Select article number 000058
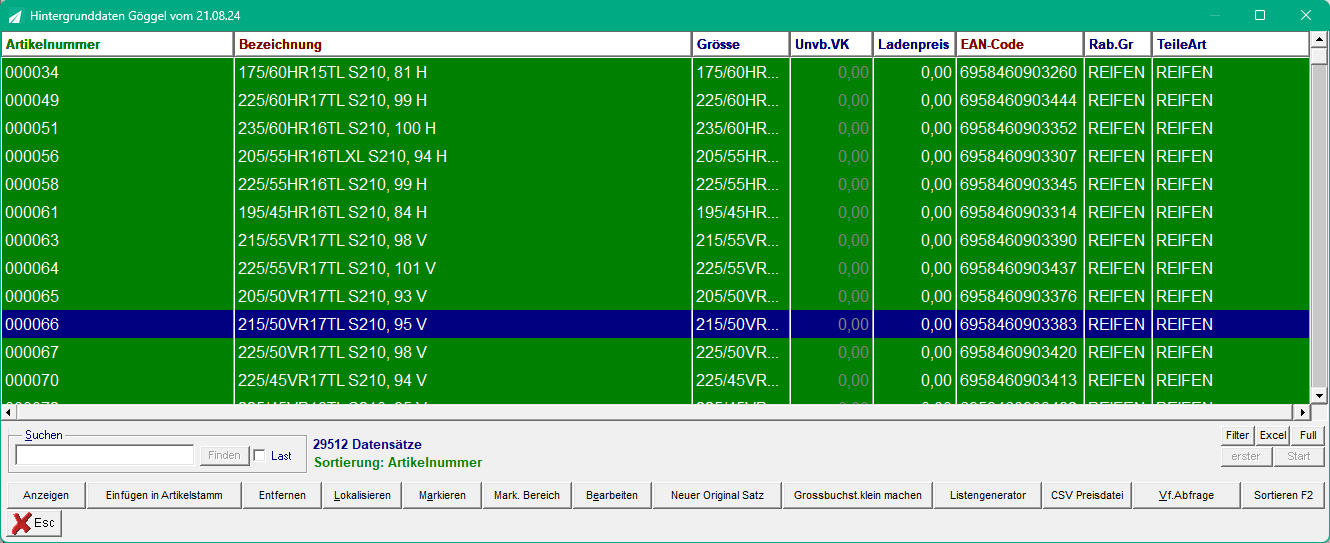1330x543 pixels. pos(32,184)
